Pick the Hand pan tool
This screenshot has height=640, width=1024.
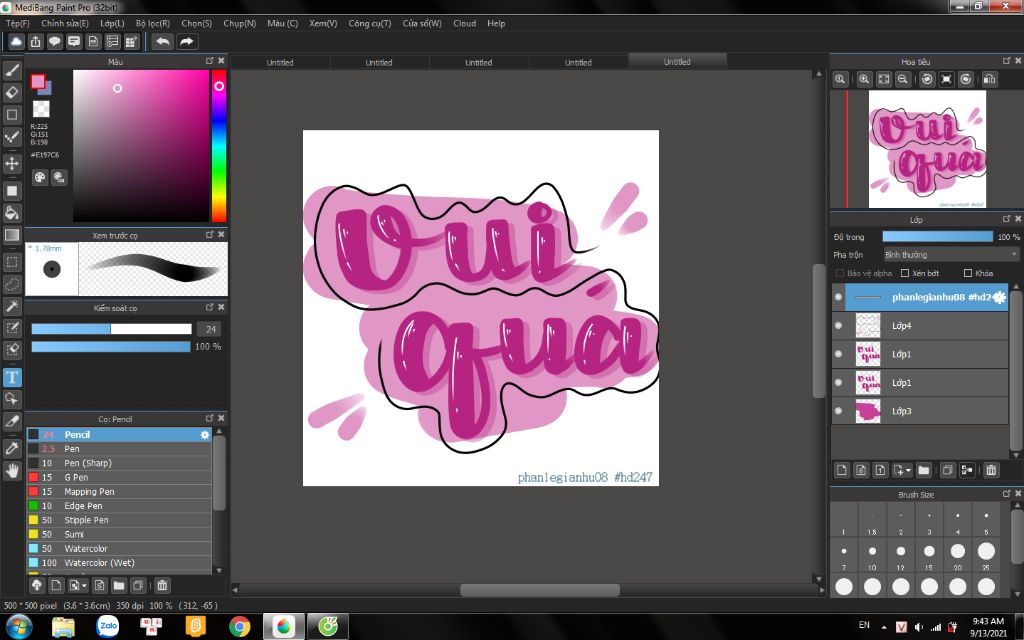[x=12, y=470]
